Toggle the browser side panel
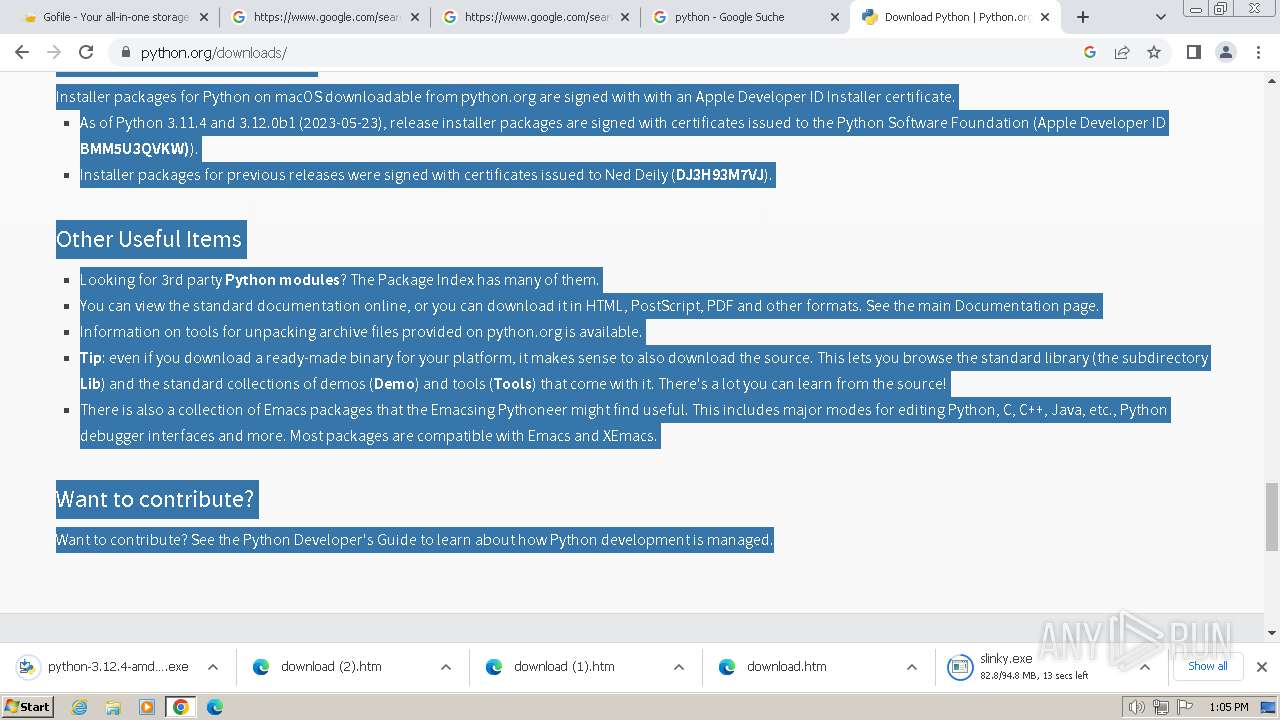 (x=1193, y=52)
